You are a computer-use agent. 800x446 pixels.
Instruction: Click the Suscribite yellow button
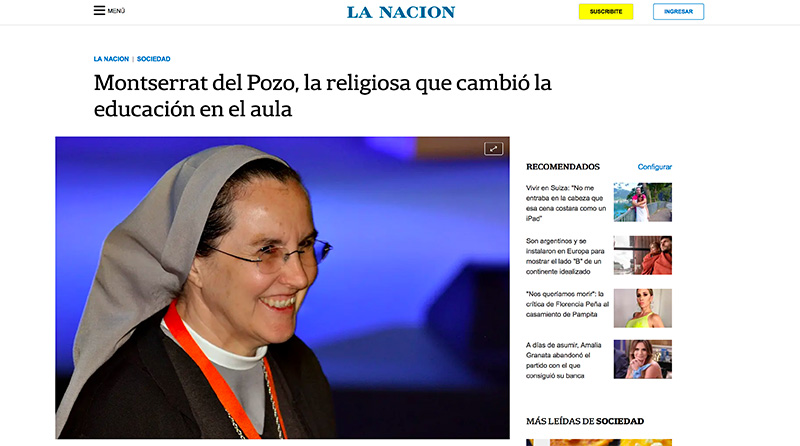[606, 11]
